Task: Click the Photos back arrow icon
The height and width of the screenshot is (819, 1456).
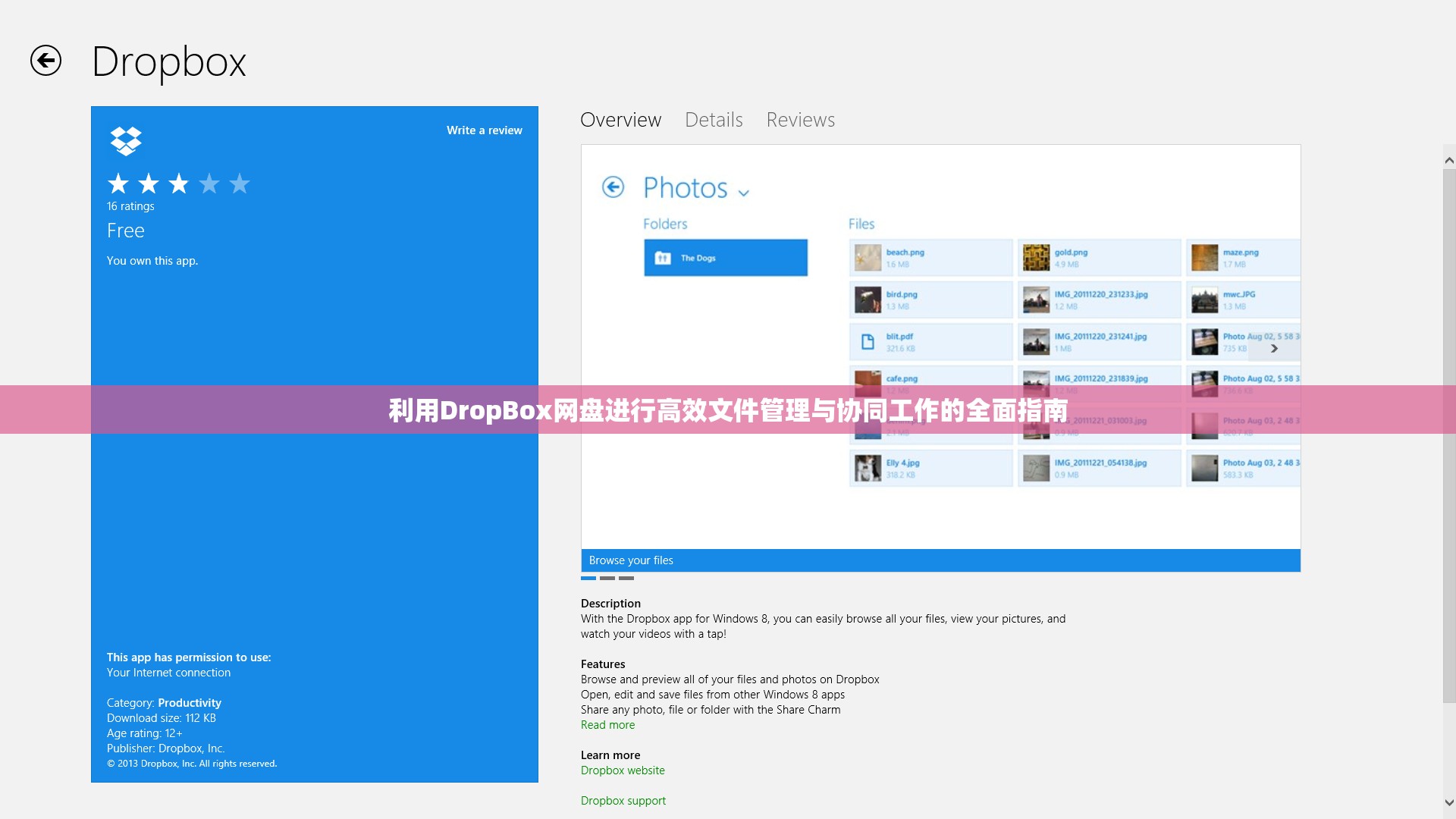Action: 612,188
